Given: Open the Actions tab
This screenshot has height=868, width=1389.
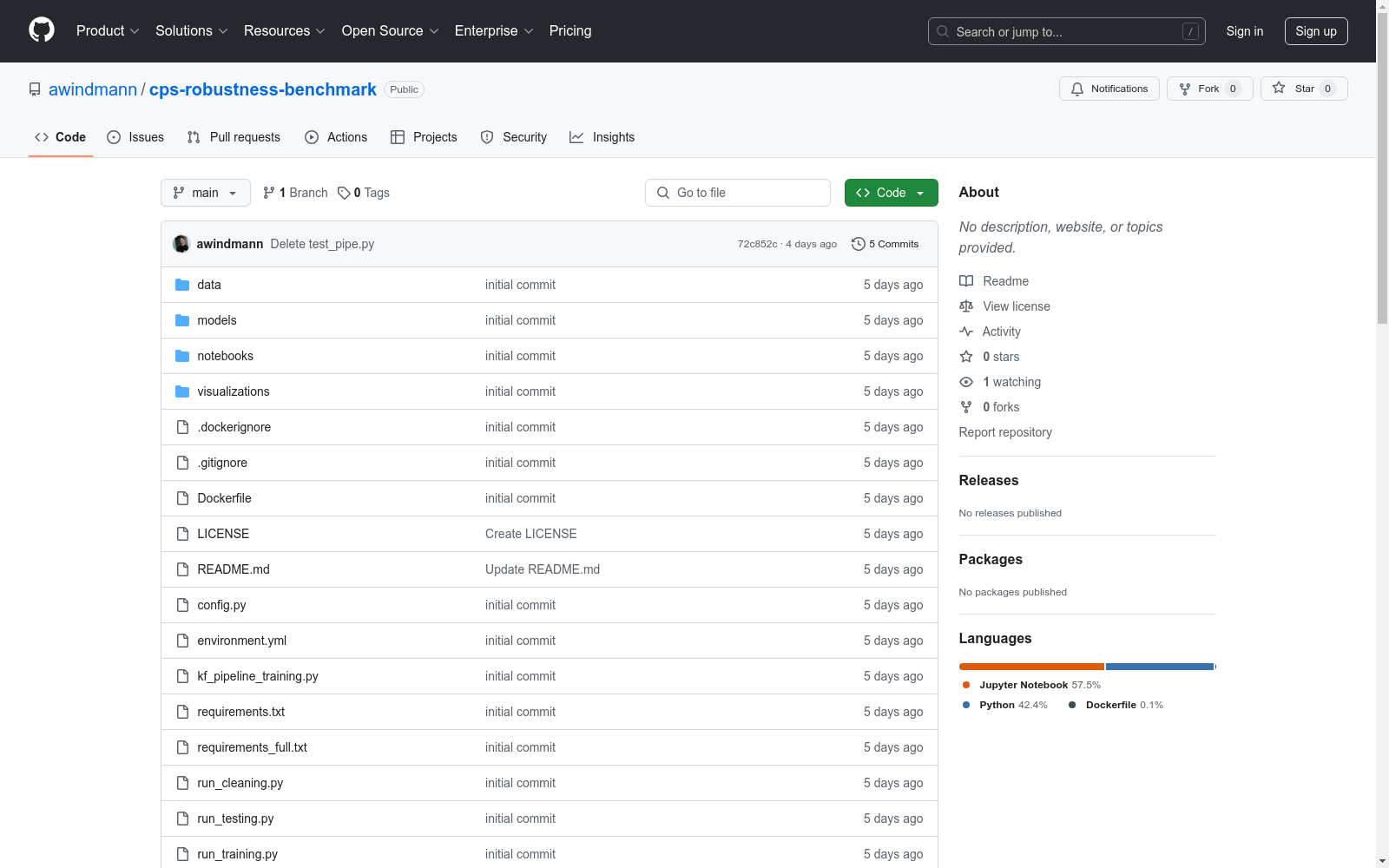Looking at the screenshot, I should (x=336, y=137).
